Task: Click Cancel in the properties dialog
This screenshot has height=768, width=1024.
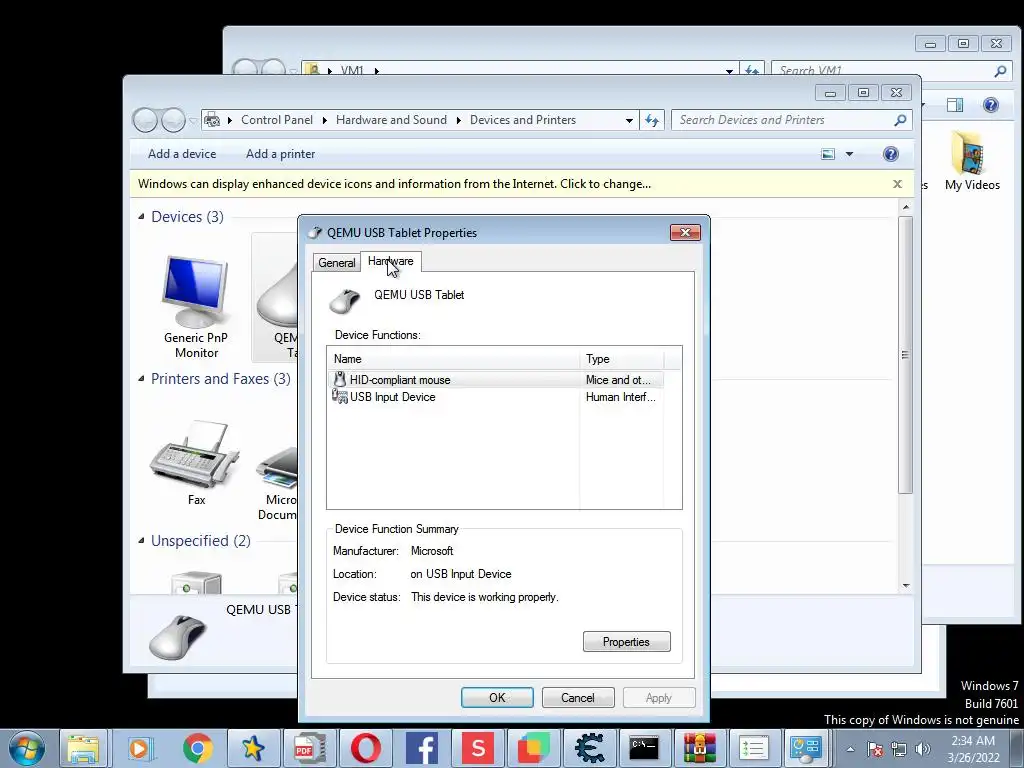Action: pos(578,697)
